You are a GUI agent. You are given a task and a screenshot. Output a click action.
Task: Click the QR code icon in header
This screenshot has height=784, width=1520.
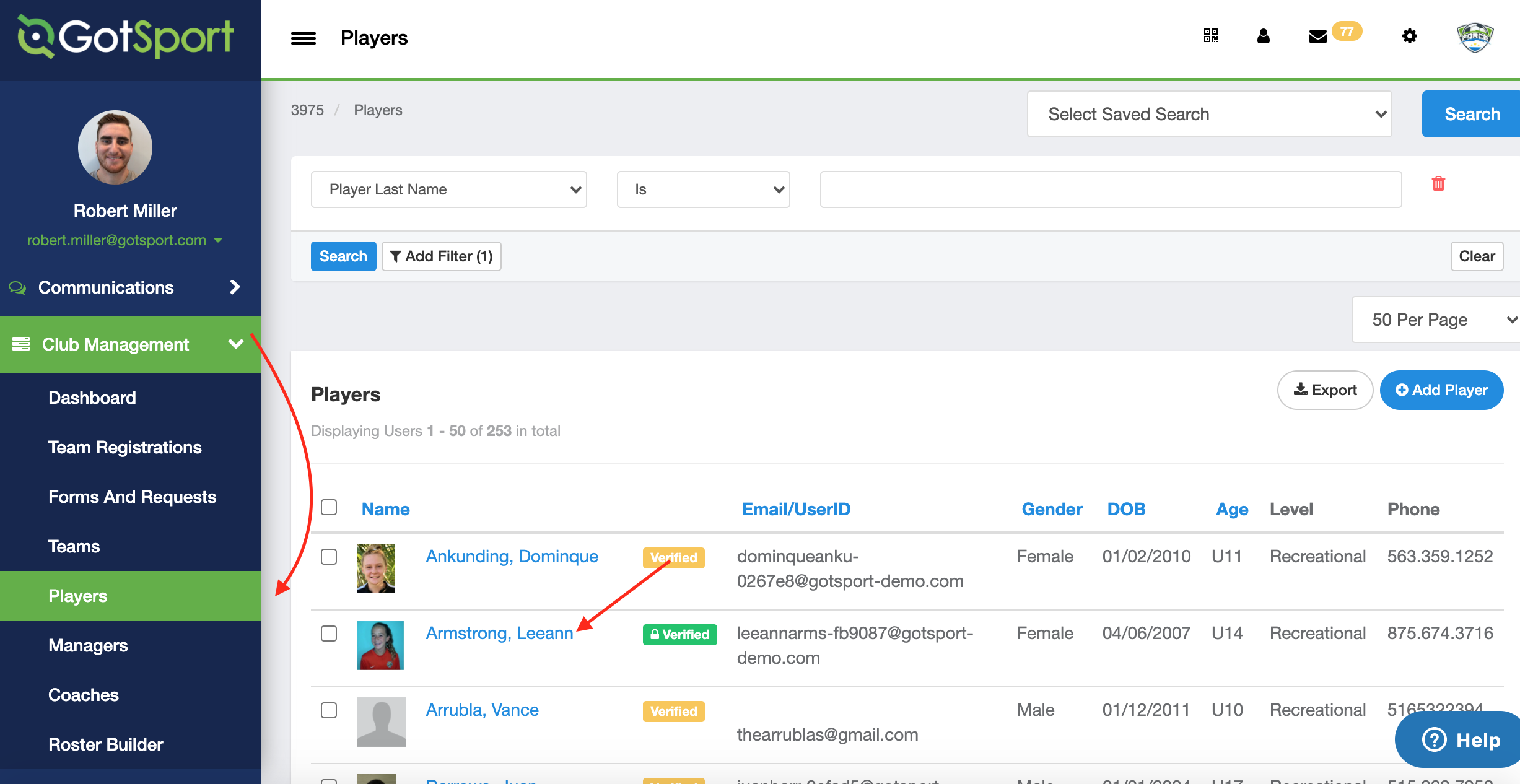pos(1210,36)
